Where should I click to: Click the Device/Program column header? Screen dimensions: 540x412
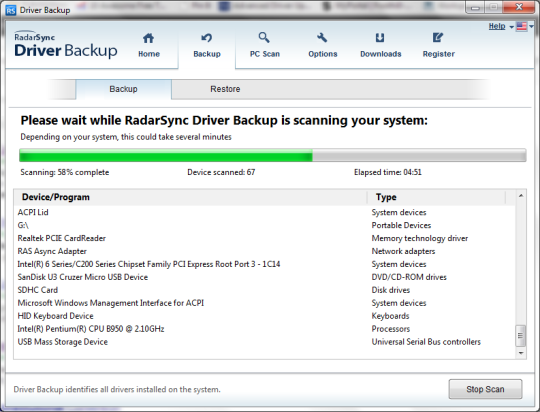tap(190, 197)
